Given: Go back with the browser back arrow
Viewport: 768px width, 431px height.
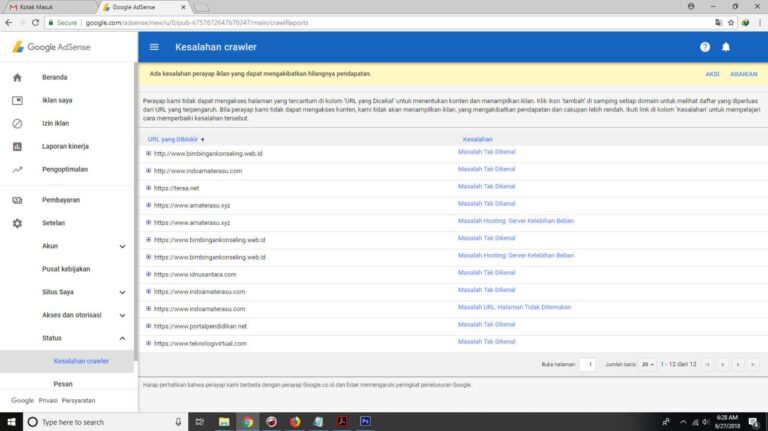Looking at the screenshot, I should [9, 23].
